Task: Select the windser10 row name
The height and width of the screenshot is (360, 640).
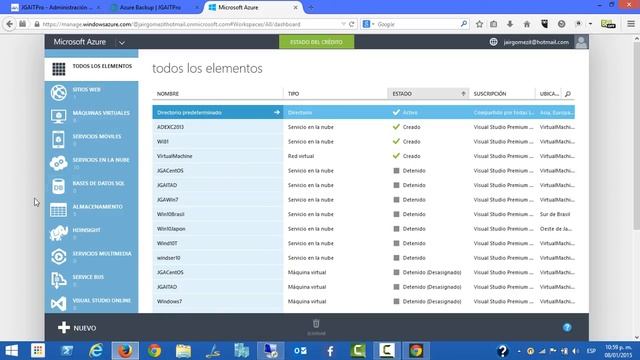Action: [169, 258]
